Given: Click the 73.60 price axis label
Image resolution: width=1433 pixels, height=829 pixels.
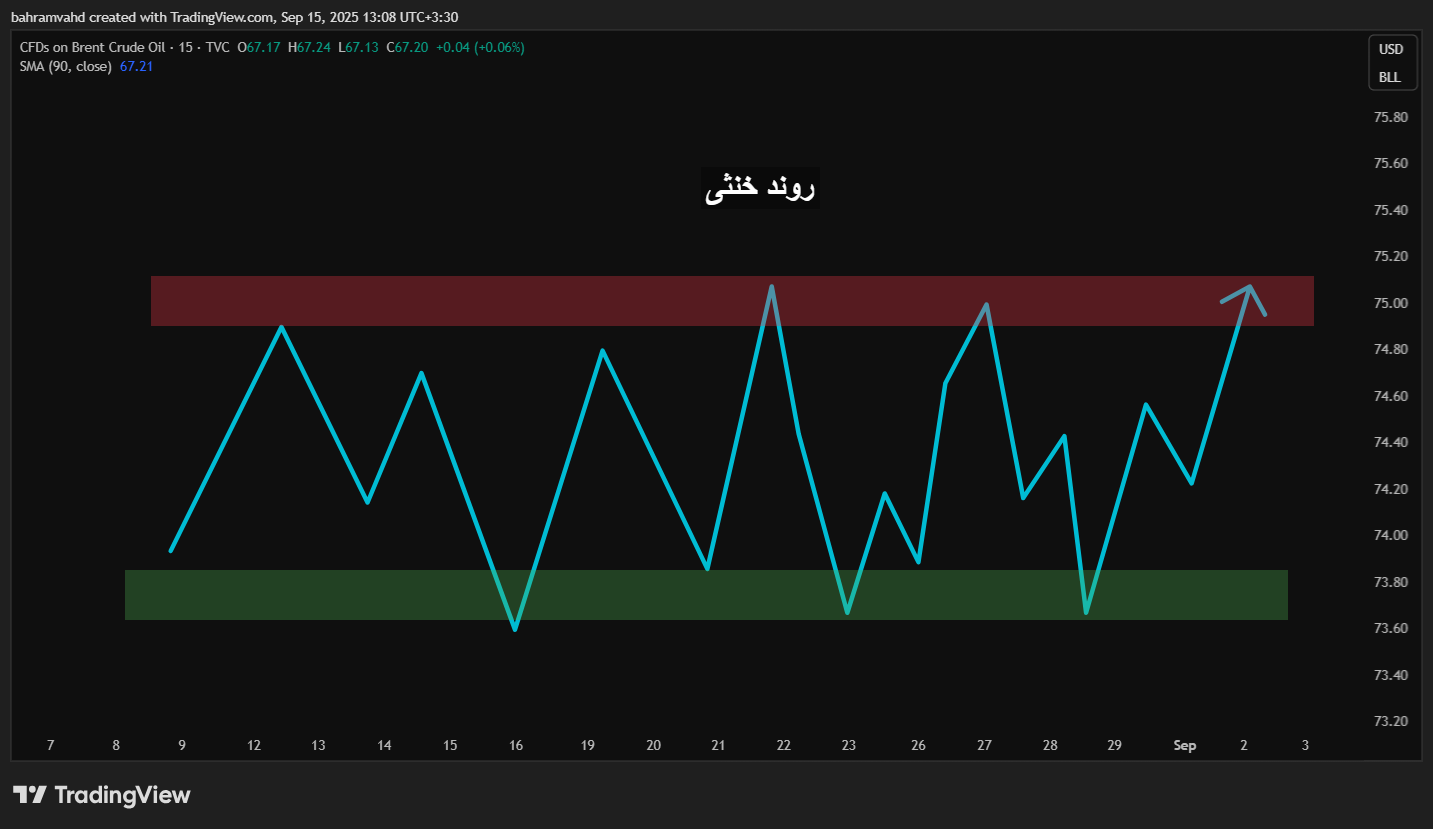Looking at the screenshot, I should 1390,628.
